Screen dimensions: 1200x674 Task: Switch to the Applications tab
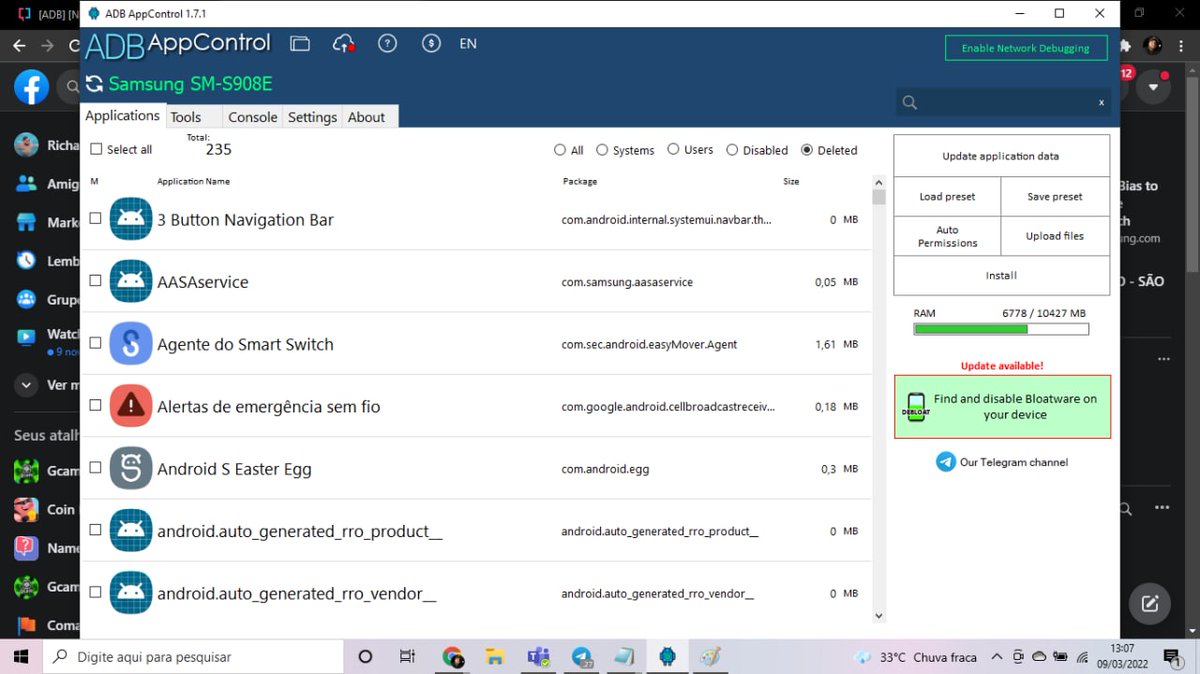tap(122, 115)
